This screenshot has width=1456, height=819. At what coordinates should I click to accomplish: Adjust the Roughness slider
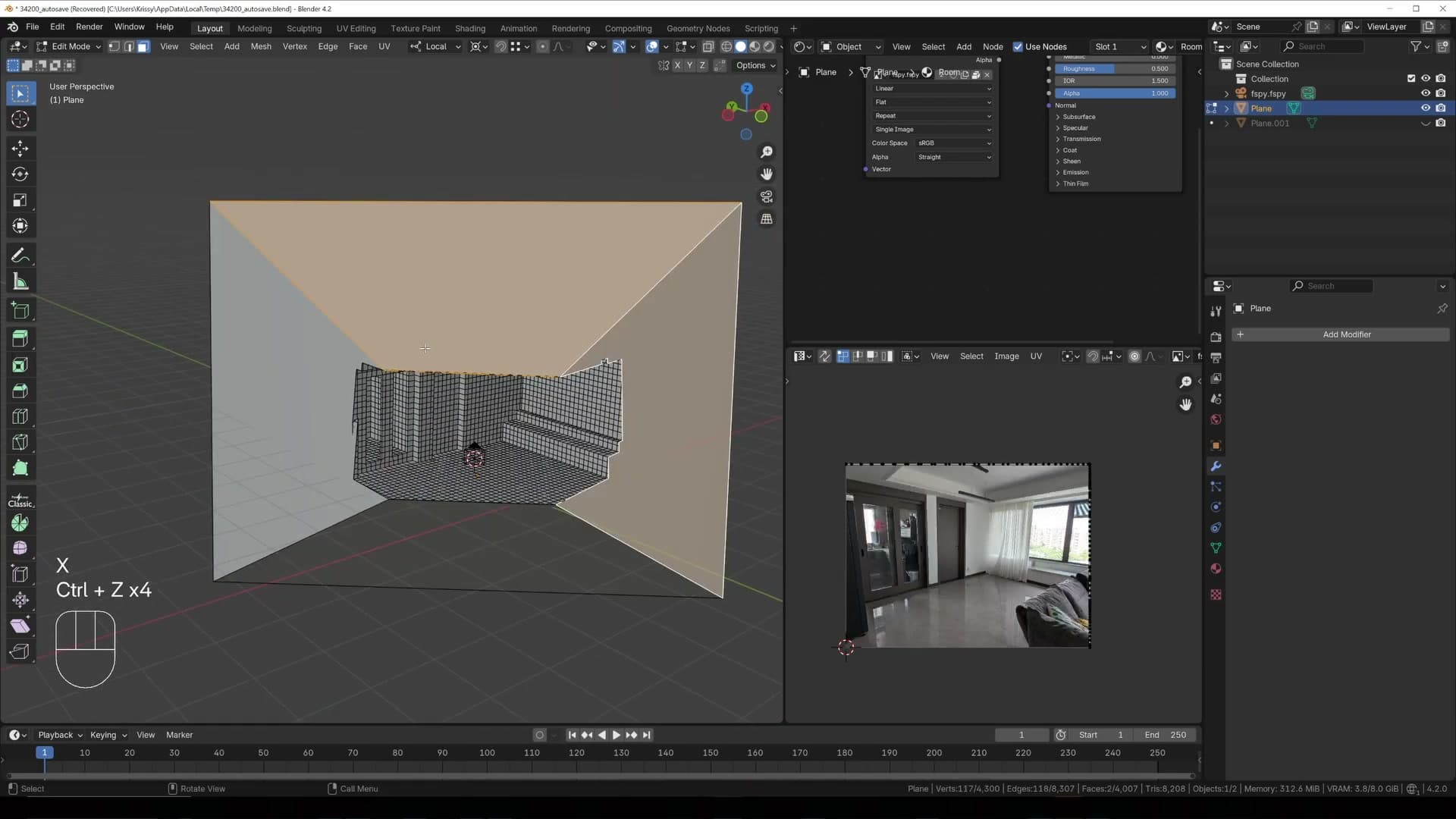click(x=1115, y=69)
